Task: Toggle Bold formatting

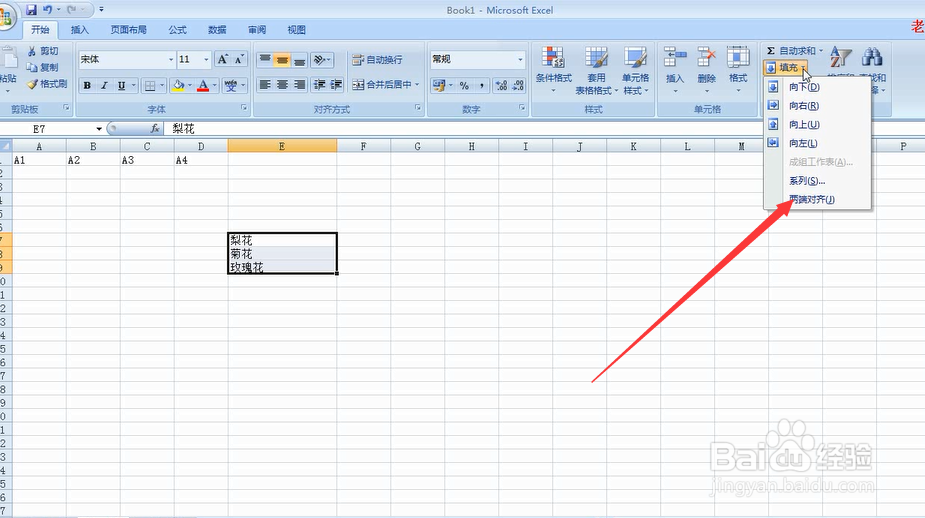Action: (87, 86)
